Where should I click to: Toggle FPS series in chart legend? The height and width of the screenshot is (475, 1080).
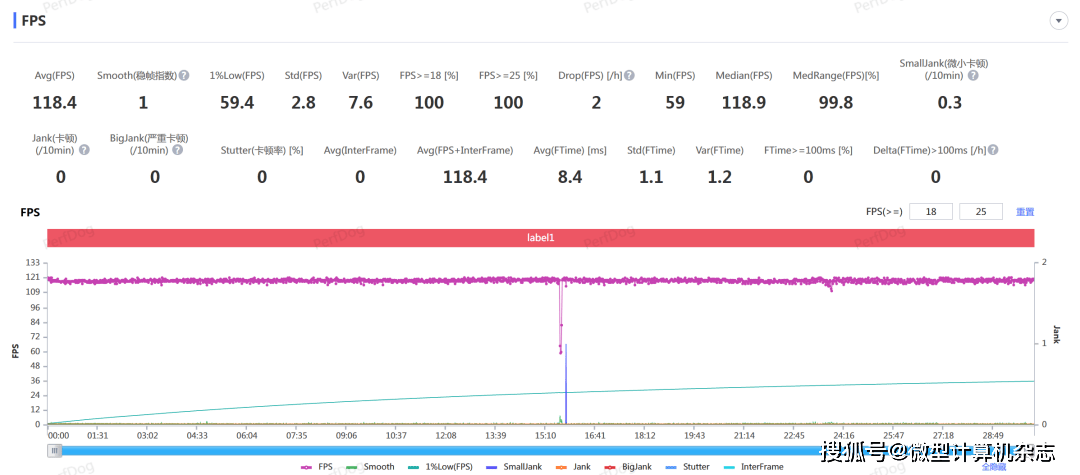tap(317, 466)
